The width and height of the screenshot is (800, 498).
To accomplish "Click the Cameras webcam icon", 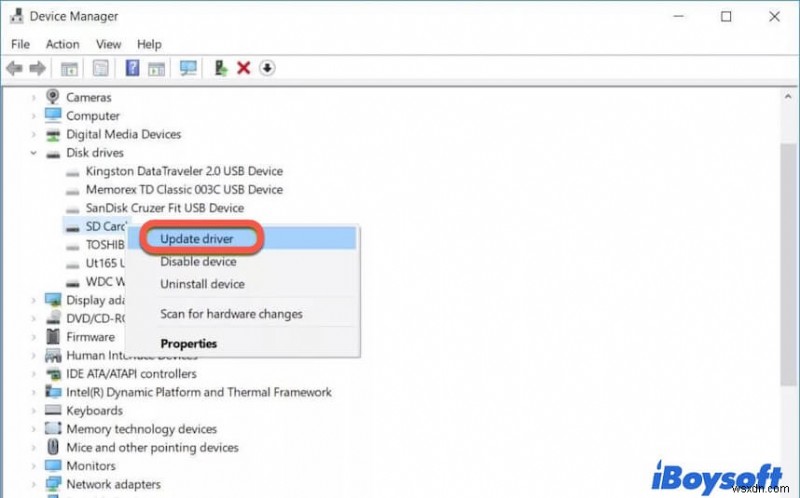I will (x=53, y=96).
